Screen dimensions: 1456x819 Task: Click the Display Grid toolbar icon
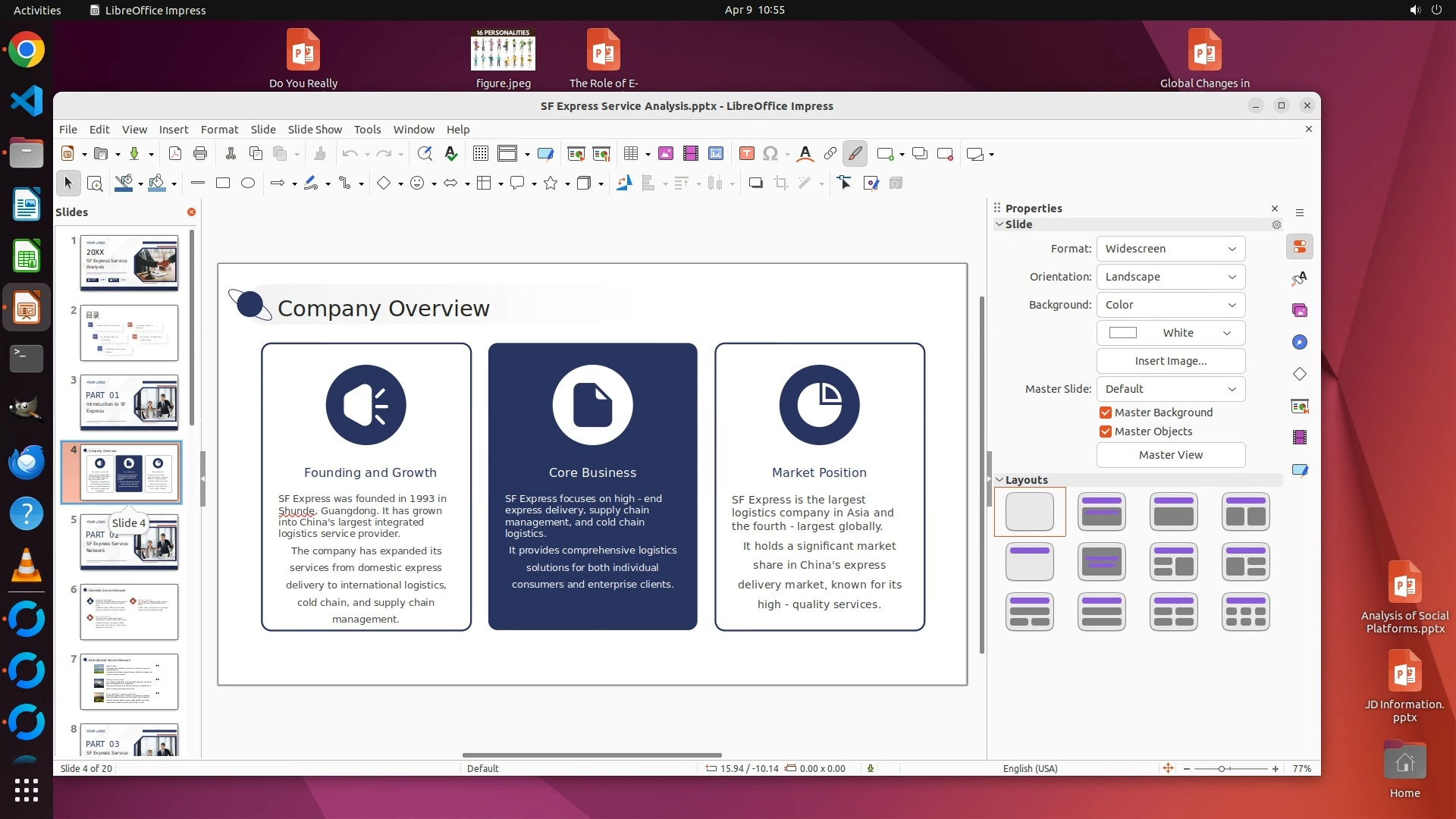click(480, 154)
